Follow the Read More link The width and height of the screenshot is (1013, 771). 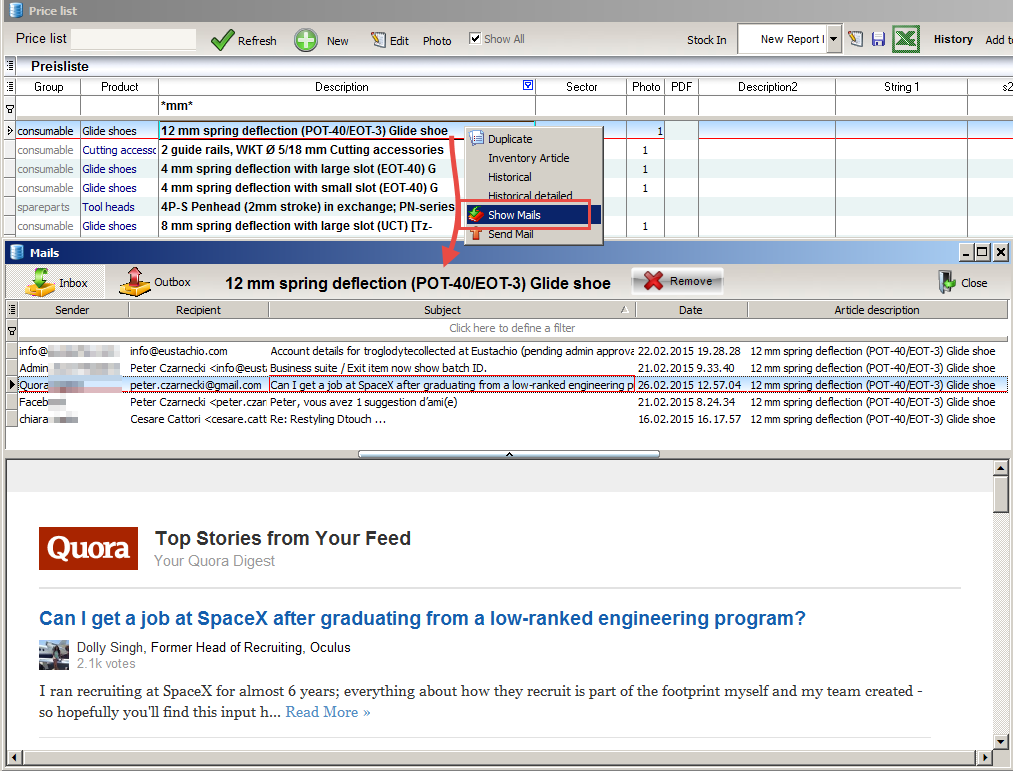click(328, 712)
